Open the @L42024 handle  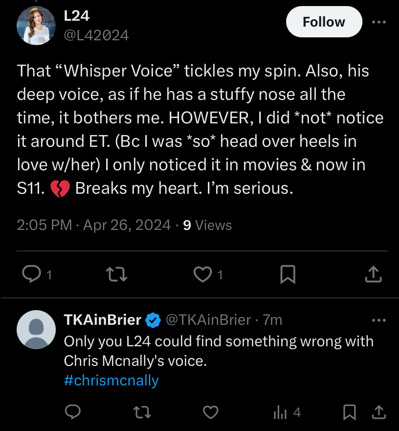click(x=96, y=35)
